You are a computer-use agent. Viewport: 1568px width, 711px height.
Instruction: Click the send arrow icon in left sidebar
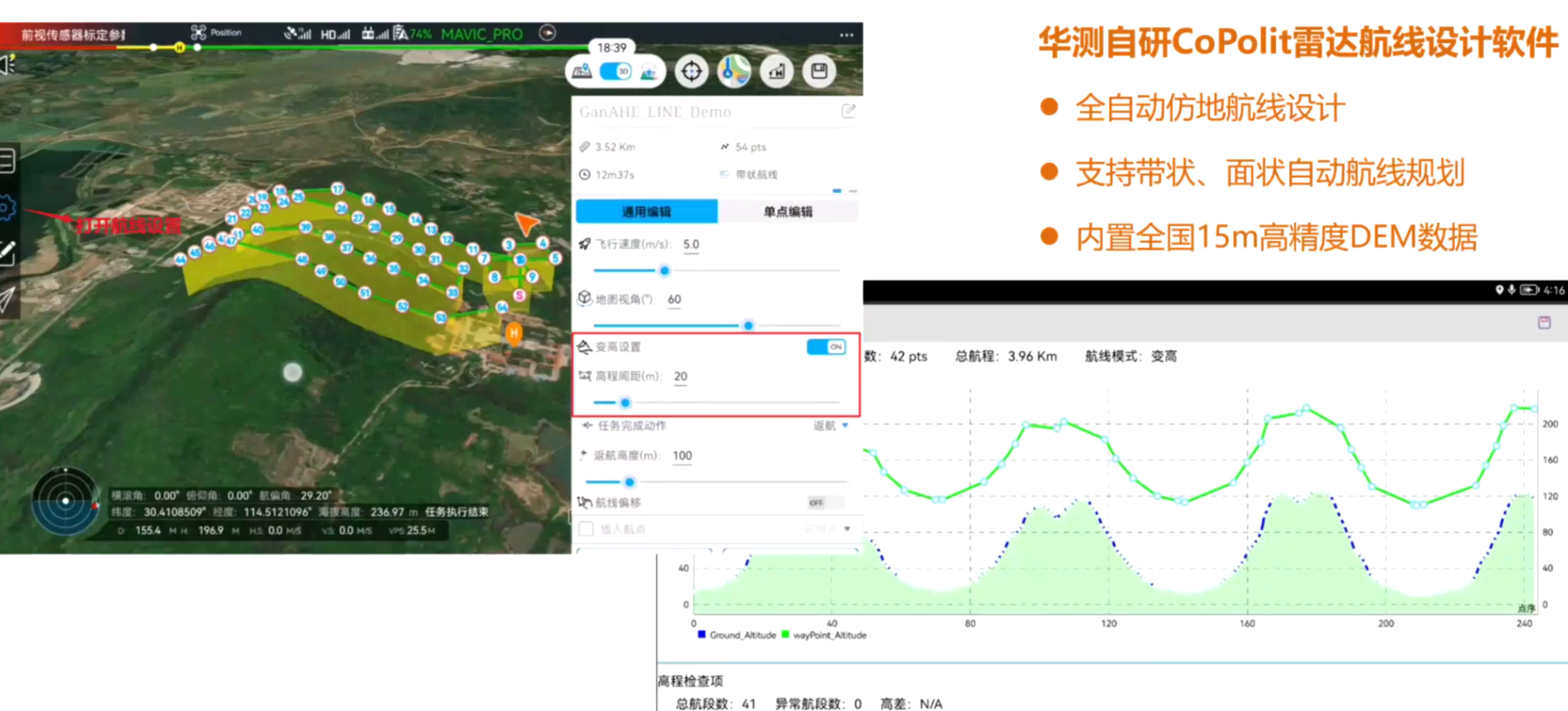[x=7, y=300]
